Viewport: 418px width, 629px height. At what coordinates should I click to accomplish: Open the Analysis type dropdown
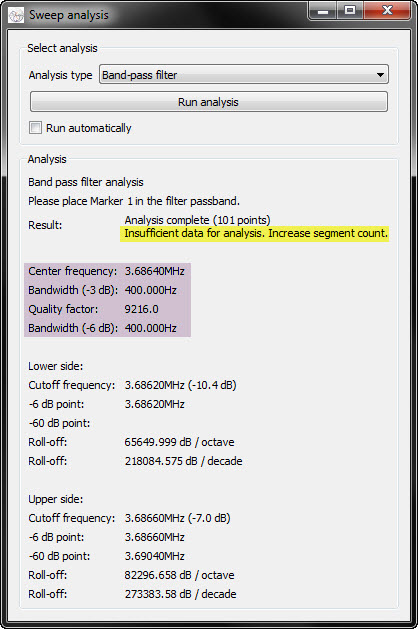243,75
